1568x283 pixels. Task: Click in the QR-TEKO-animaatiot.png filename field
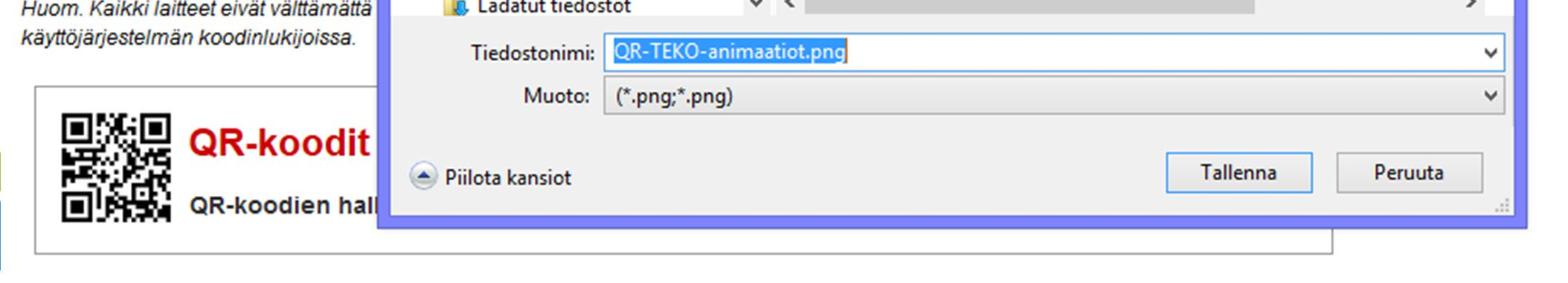tap(1054, 53)
